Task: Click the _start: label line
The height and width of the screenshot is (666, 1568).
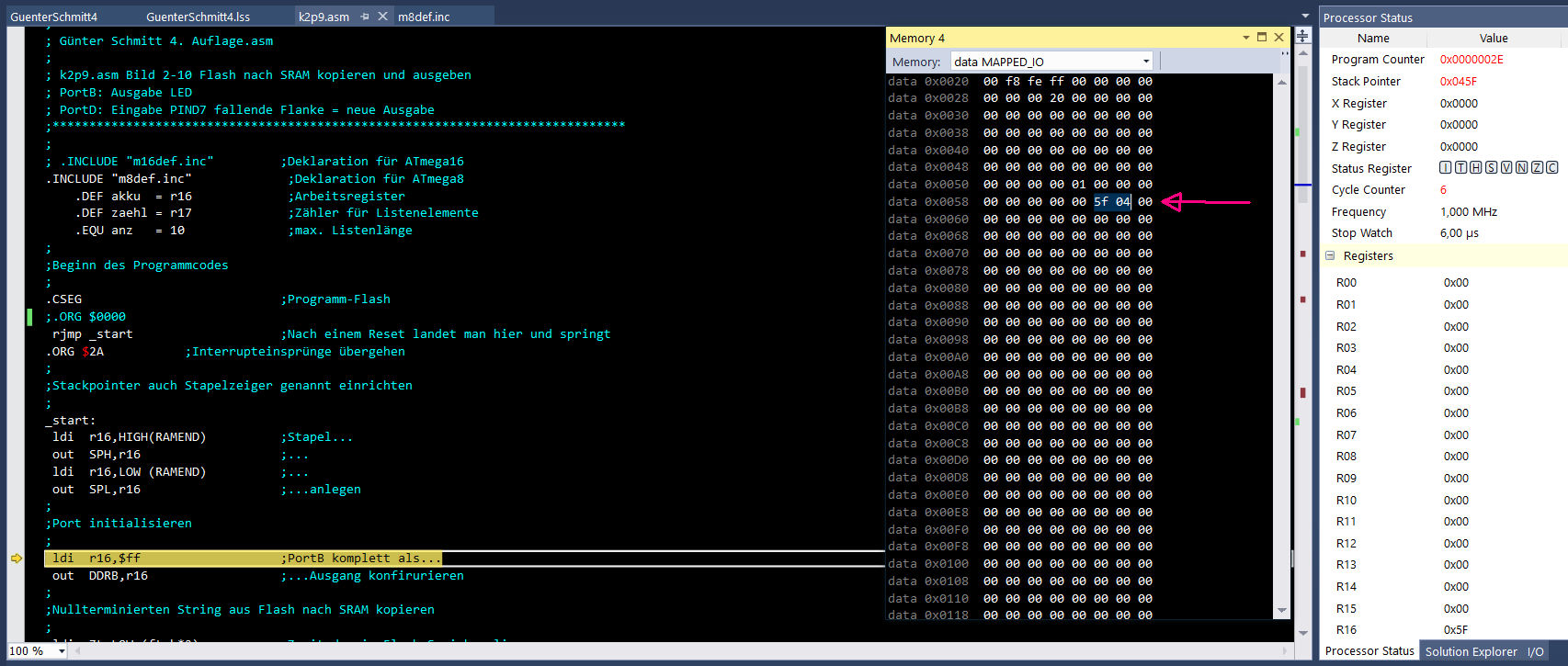Action: (x=71, y=420)
